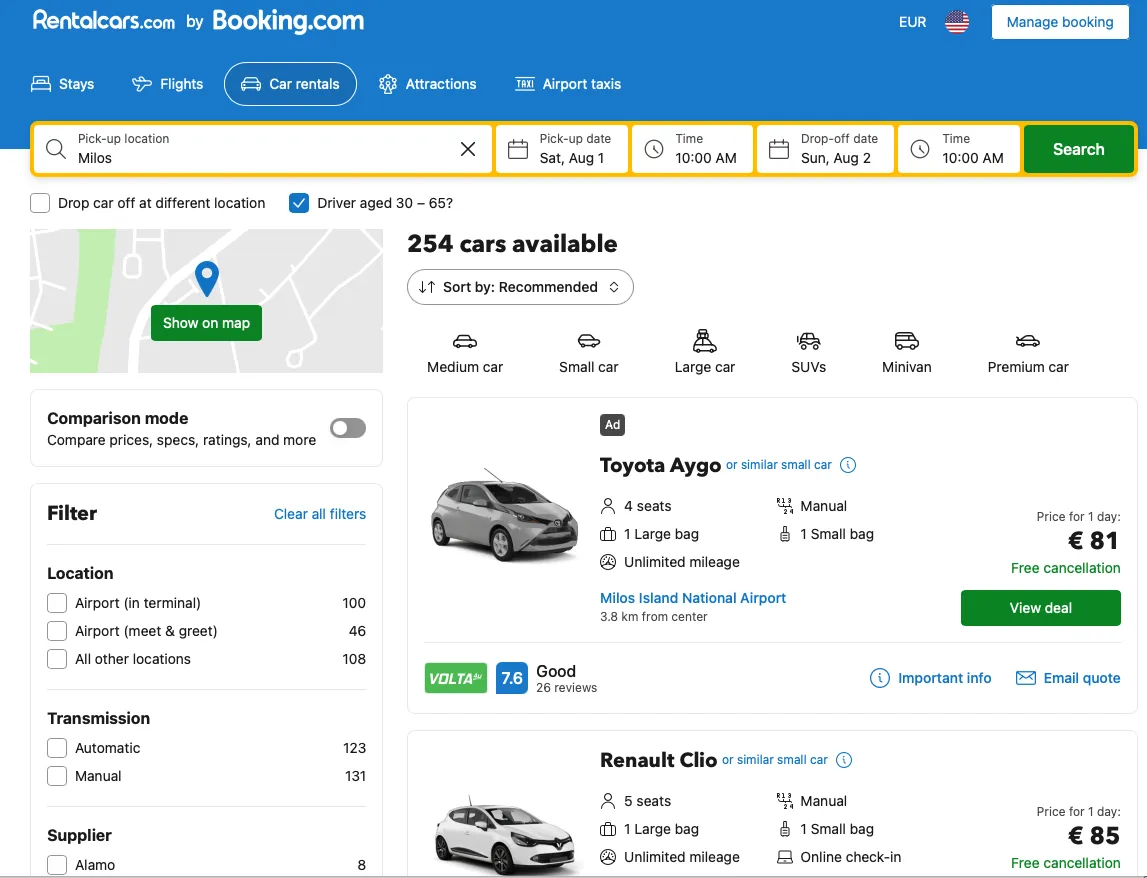Image resolution: width=1147 pixels, height=878 pixels.
Task: Open Flights tab
Action: tap(168, 84)
